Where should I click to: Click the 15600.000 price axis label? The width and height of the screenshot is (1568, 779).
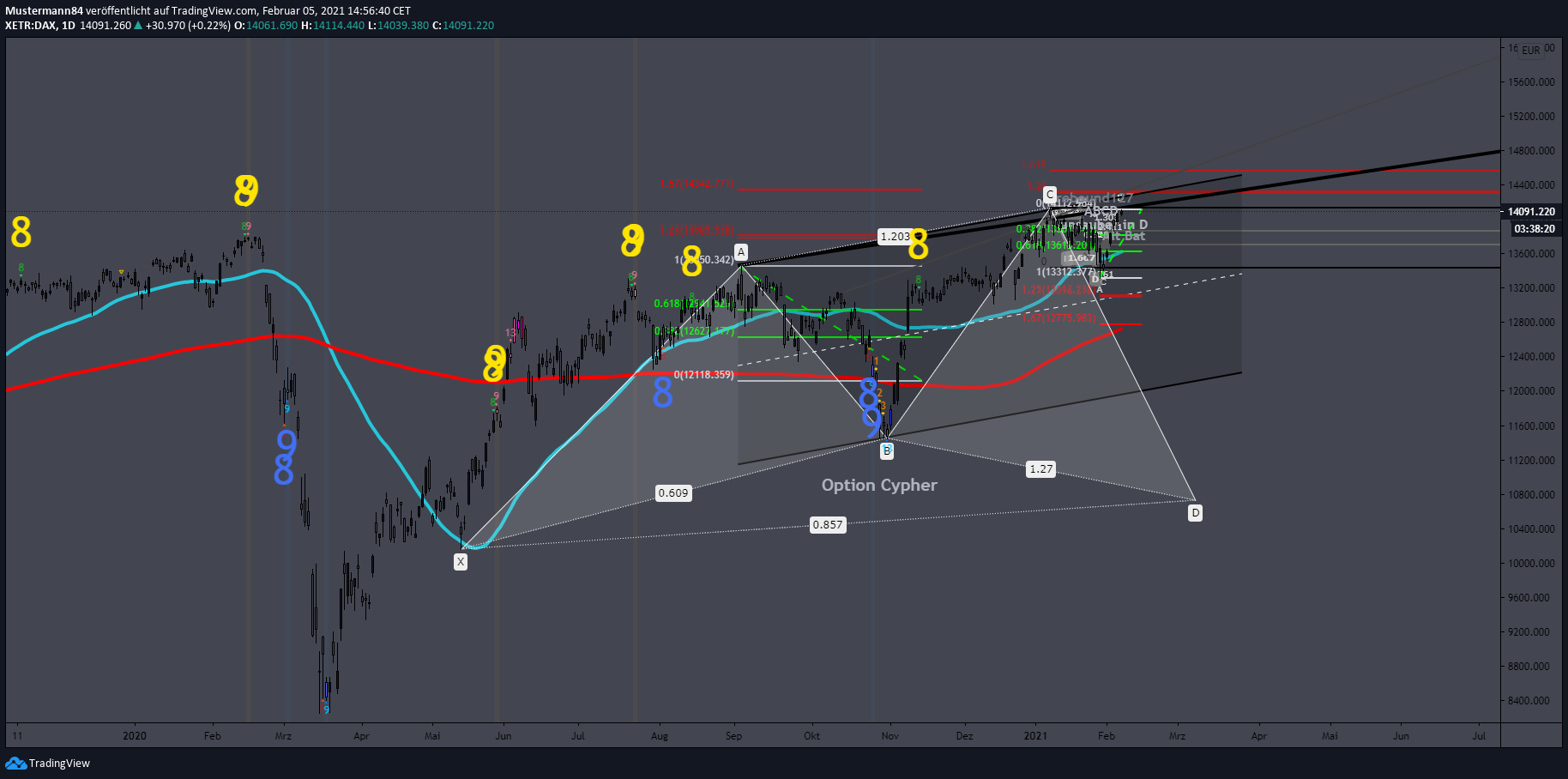(x=1532, y=82)
